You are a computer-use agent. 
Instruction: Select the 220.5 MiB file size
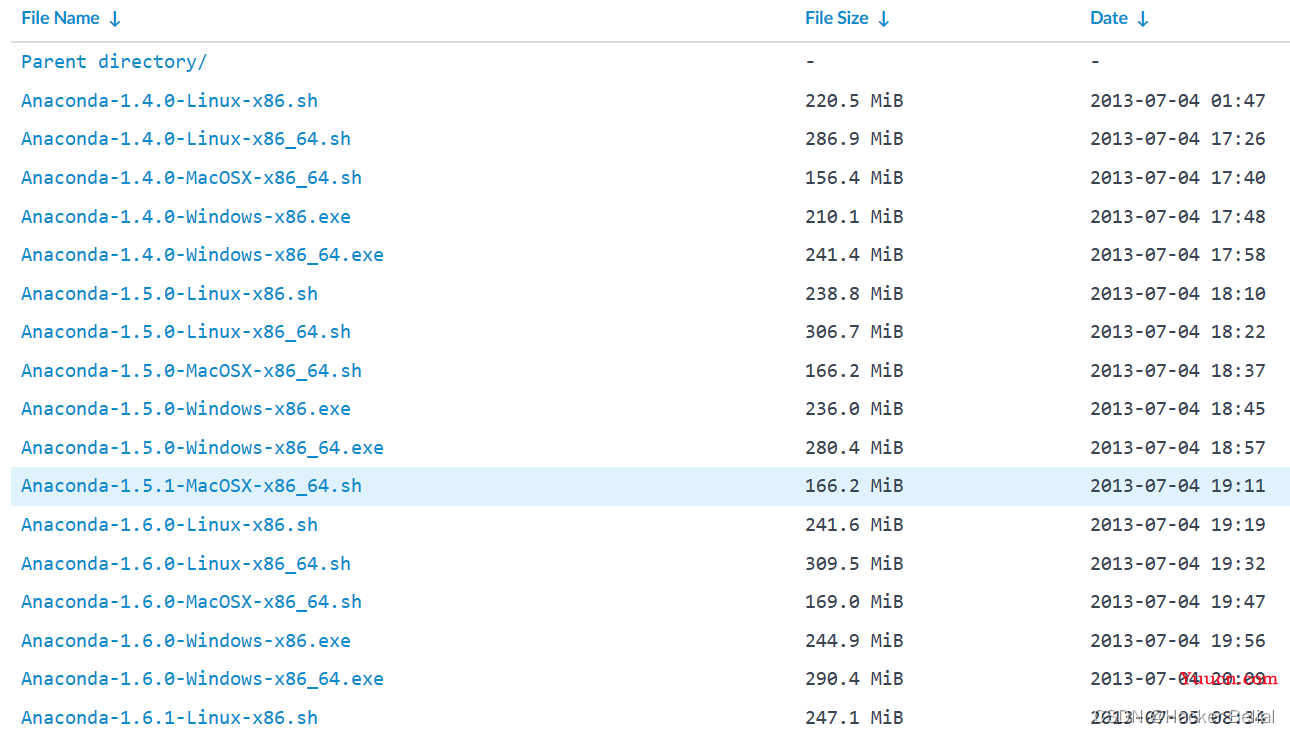pos(854,101)
